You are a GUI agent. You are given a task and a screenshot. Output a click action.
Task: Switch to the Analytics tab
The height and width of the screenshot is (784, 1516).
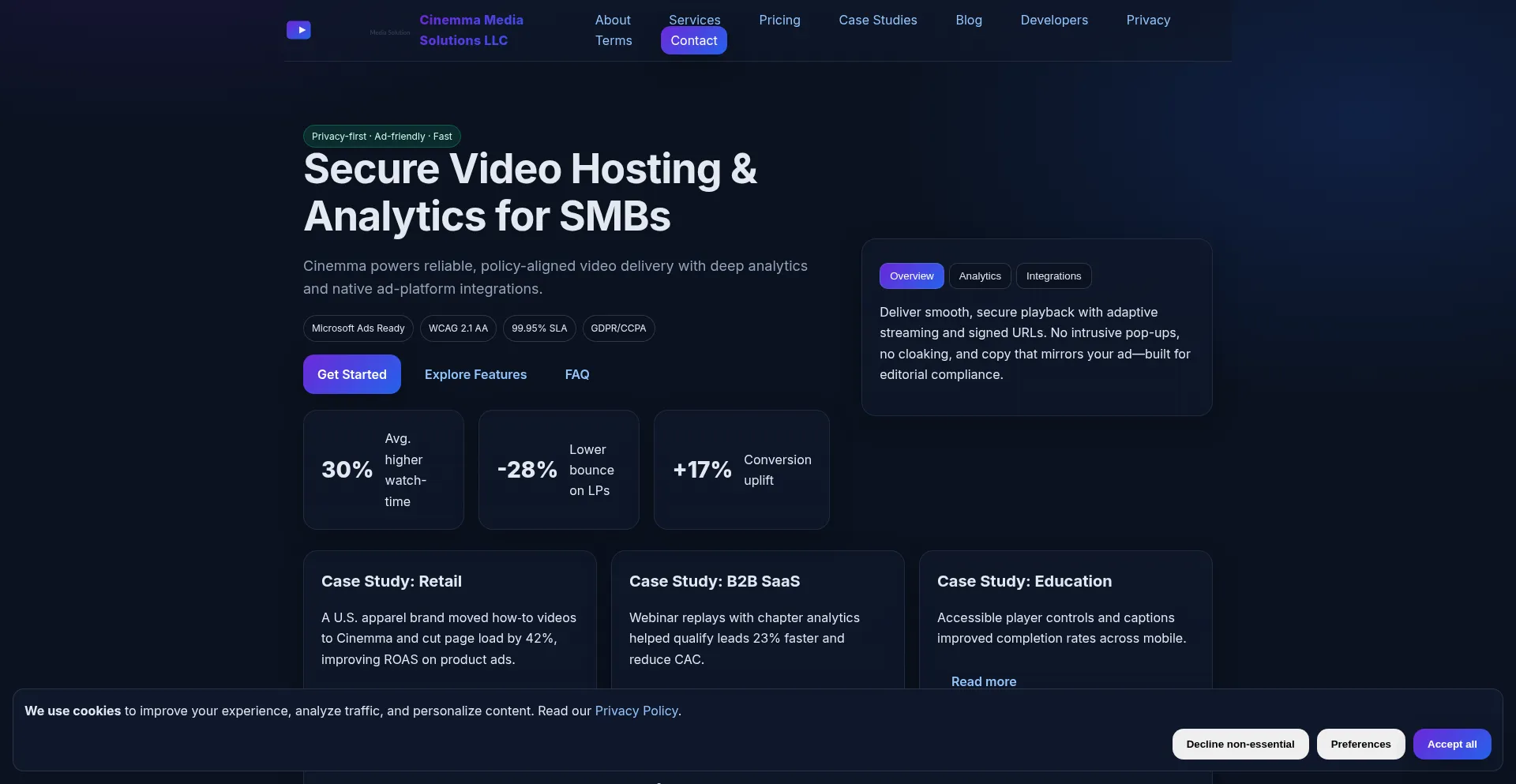pos(979,276)
